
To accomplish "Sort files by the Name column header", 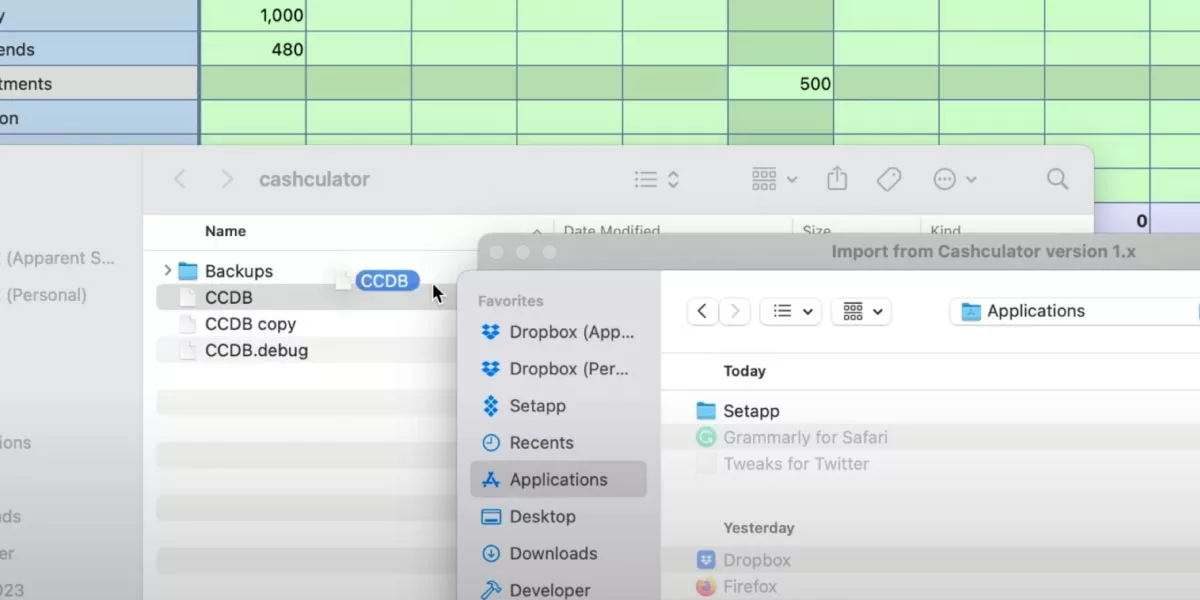I will (225, 231).
